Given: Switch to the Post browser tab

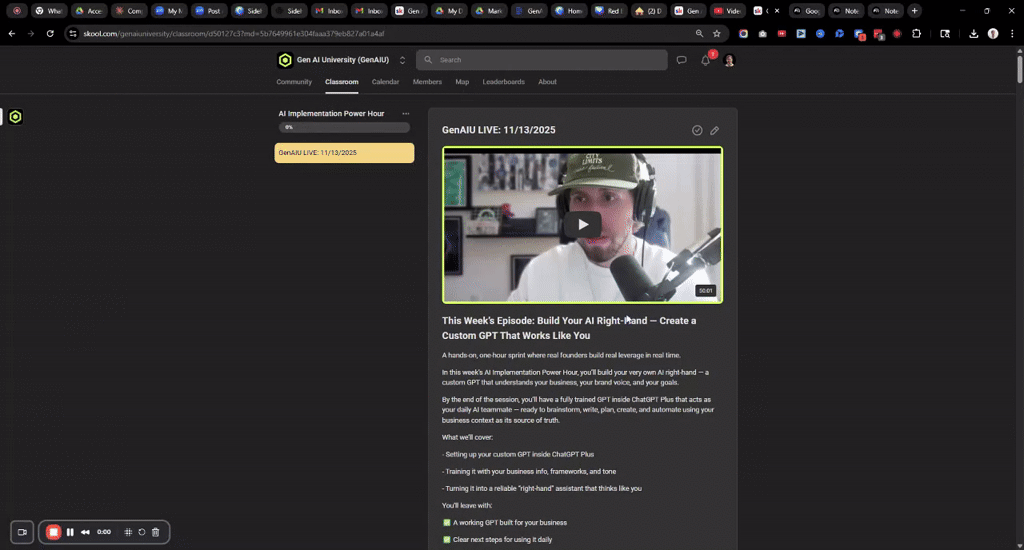Looking at the screenshot, I should 208,11.
